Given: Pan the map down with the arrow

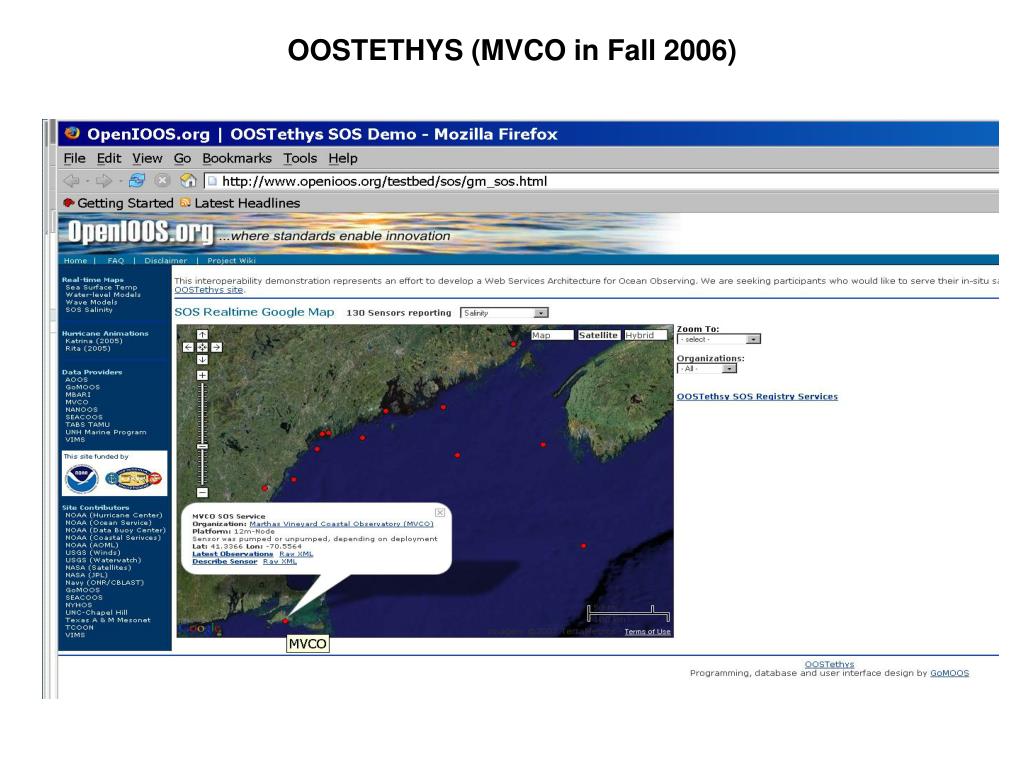Looking at the screenshot, I should coord(202,360).
